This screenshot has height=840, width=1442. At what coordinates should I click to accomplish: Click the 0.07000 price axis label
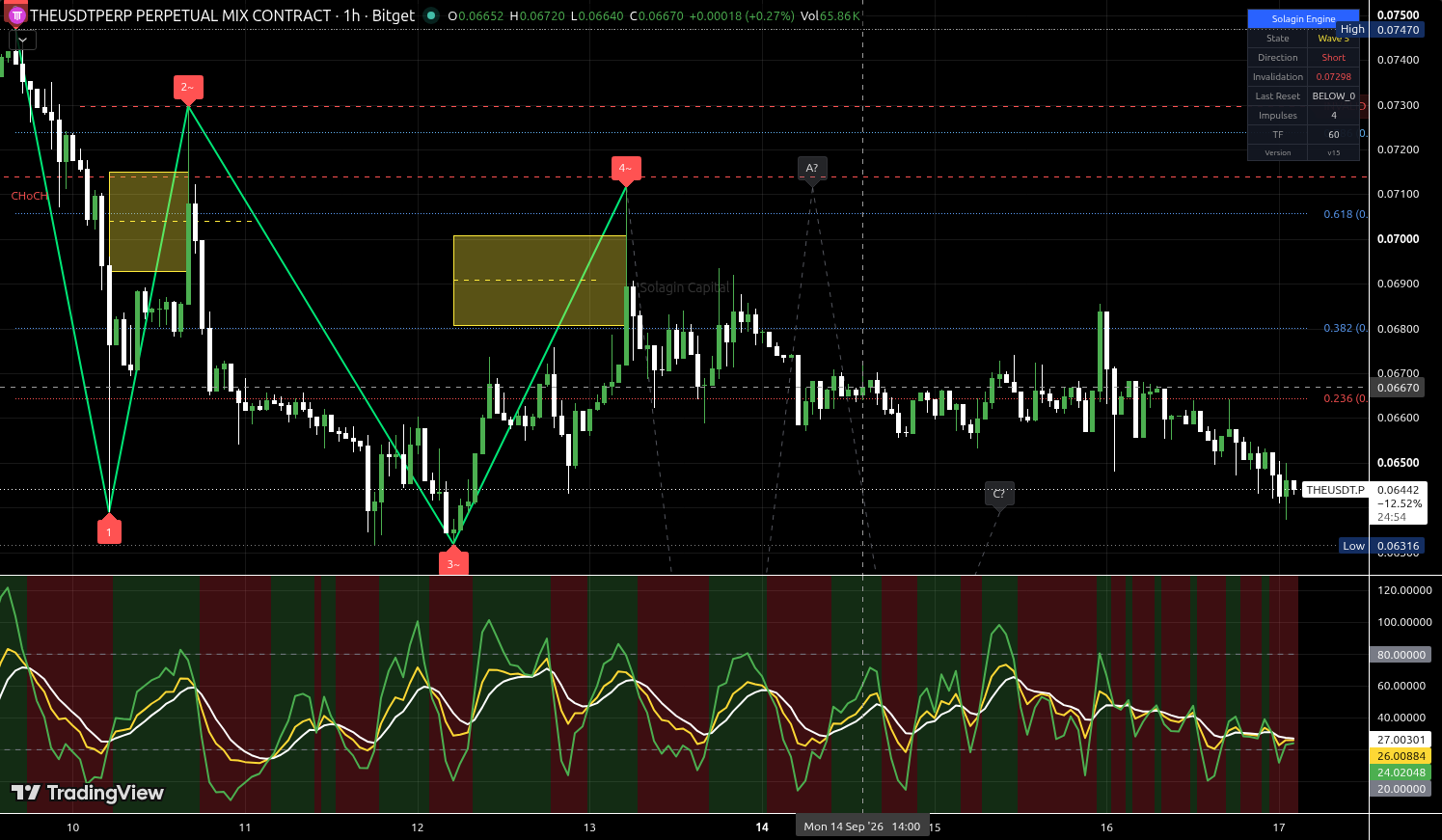coord(1398,239)
